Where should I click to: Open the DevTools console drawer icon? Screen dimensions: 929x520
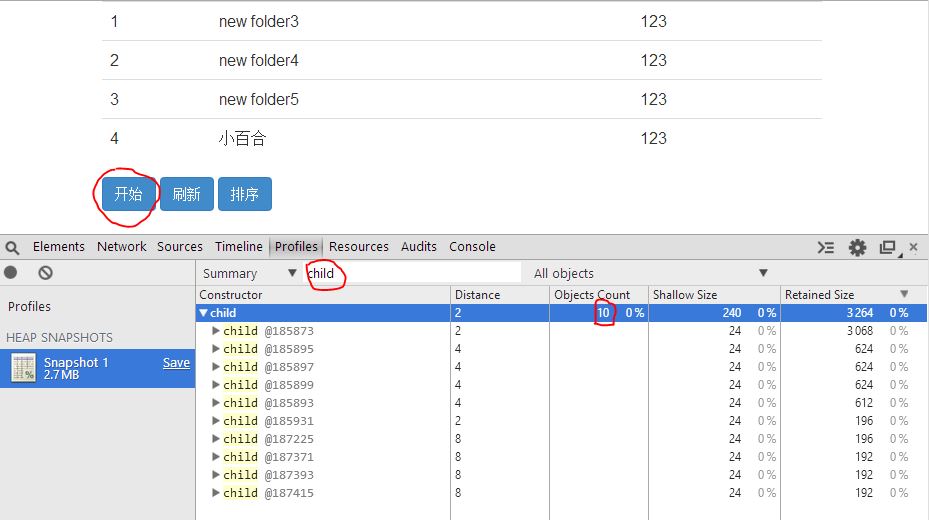[825, 247]
